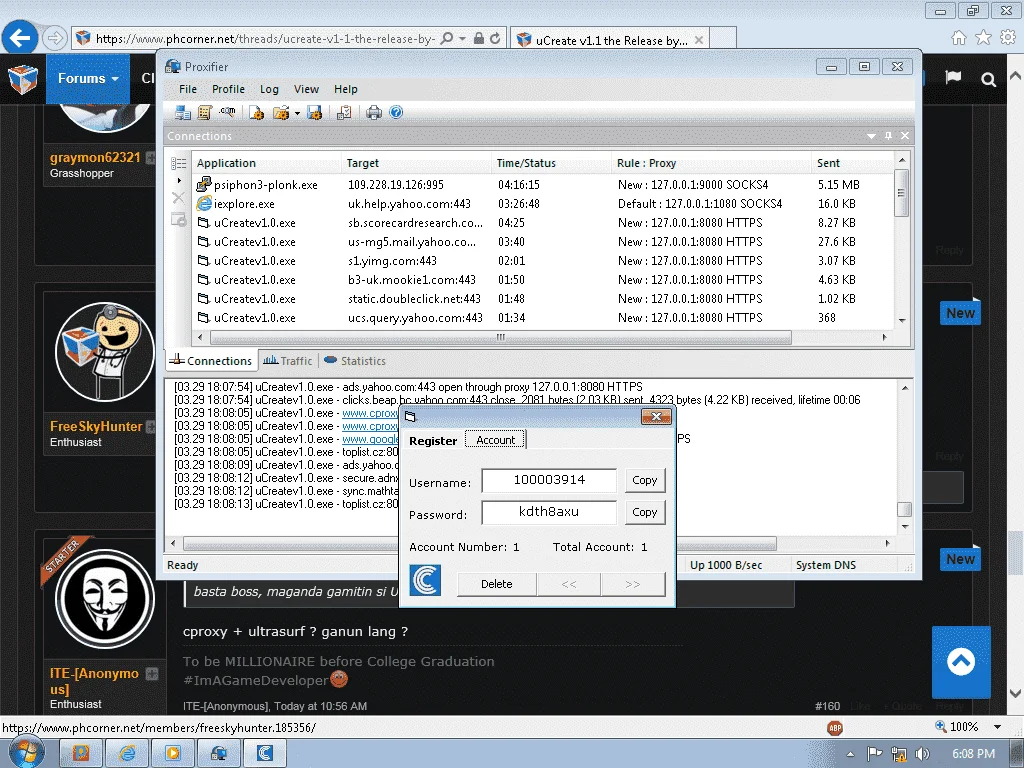Screen dimensions: 1024x768
Task: Select the Connections tab
Action: 210,360
